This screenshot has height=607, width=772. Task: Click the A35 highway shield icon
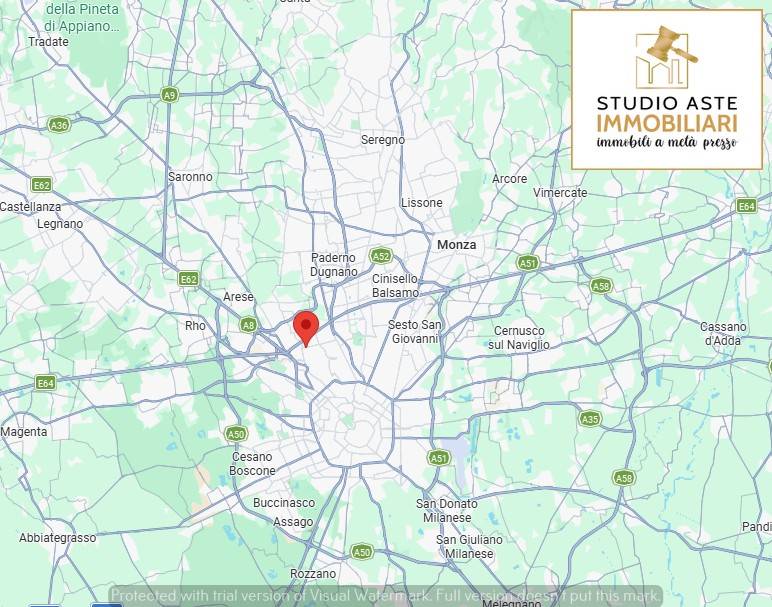tap(589, 419)
